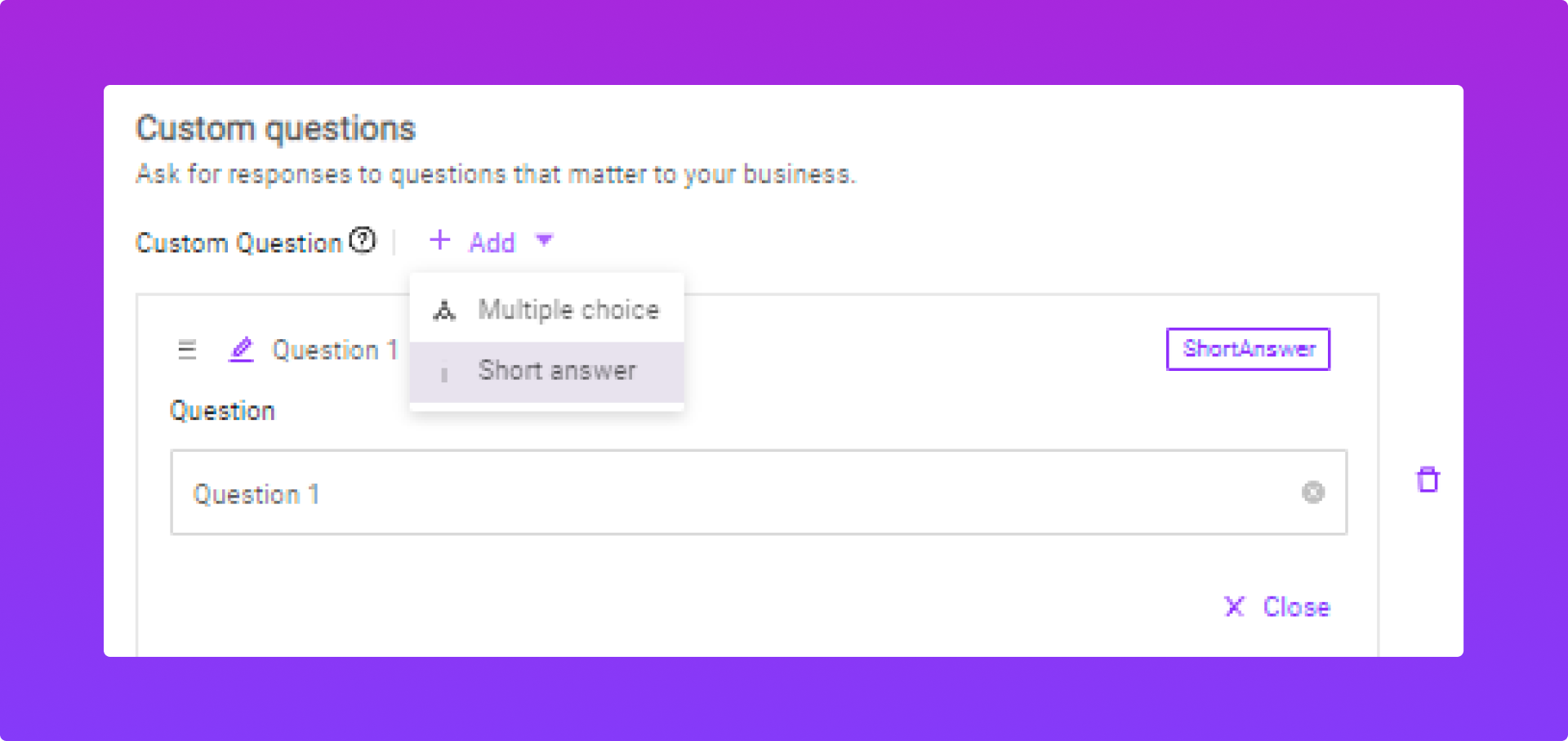Click the Custom Question label text
The width and height of the screenshot is (1568, 741).
coord(238,243)
